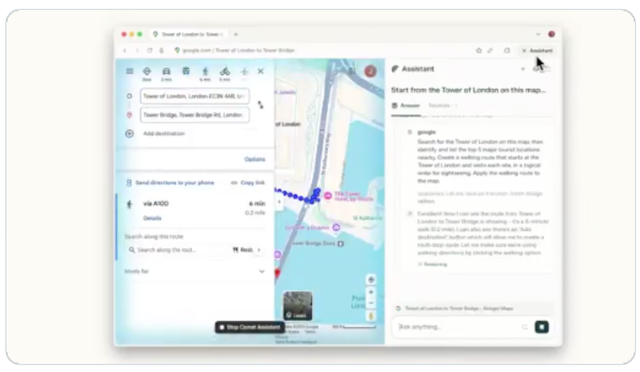Expand the Reasoning section
This screenshot has width=640, height=372.
[x=432, y=264]
